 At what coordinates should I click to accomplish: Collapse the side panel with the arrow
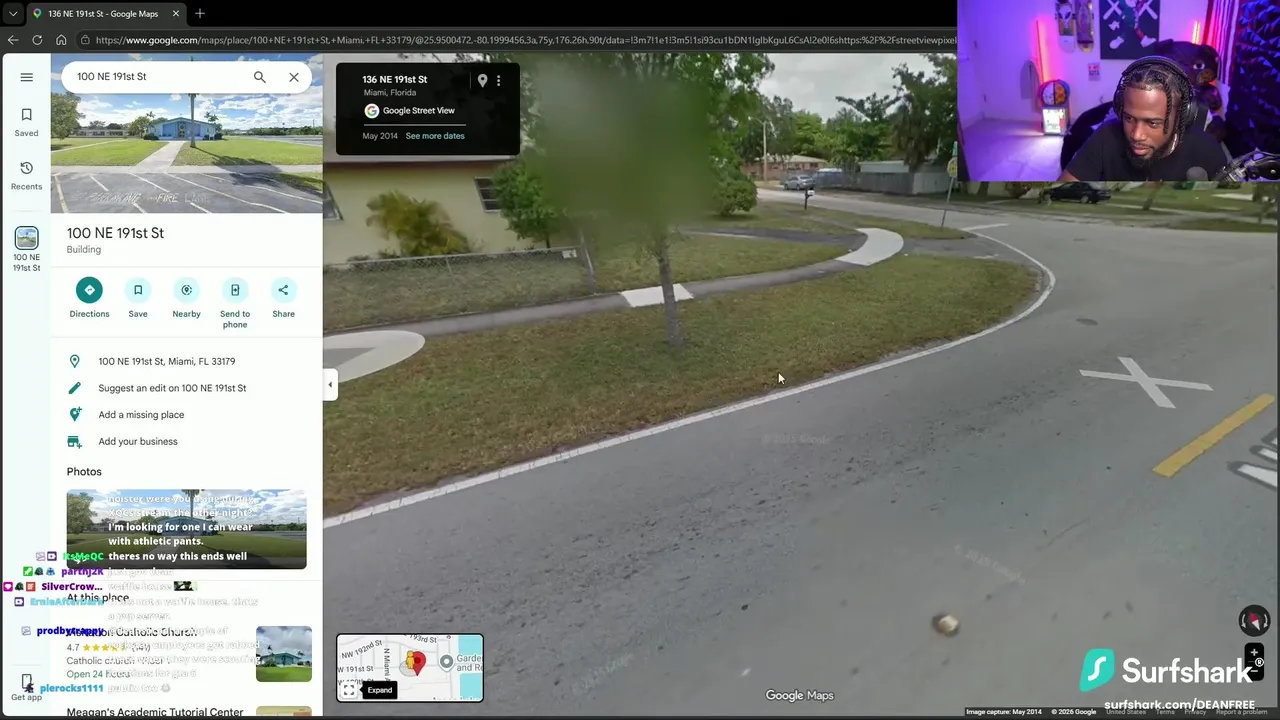[x=330, y=385]
